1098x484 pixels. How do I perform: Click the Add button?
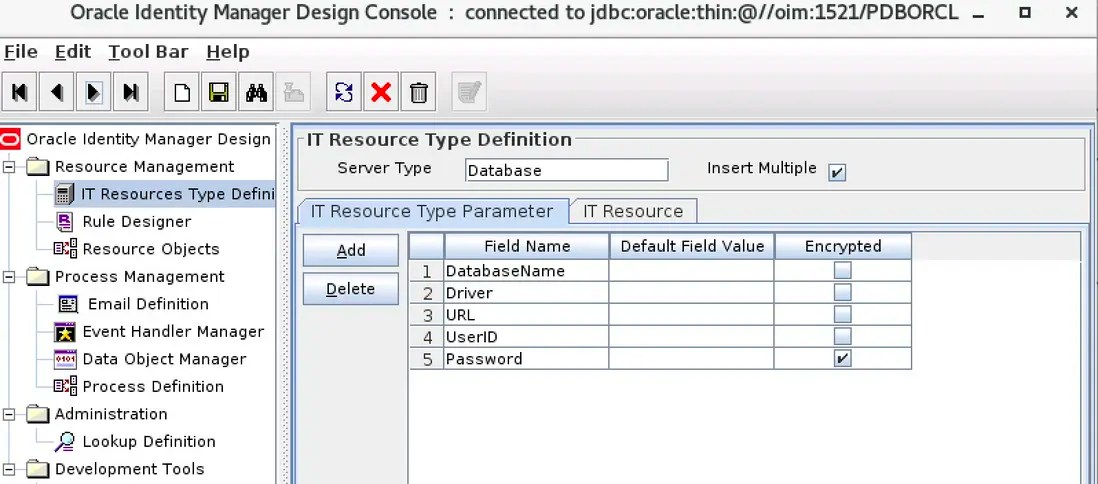(351, 250)
